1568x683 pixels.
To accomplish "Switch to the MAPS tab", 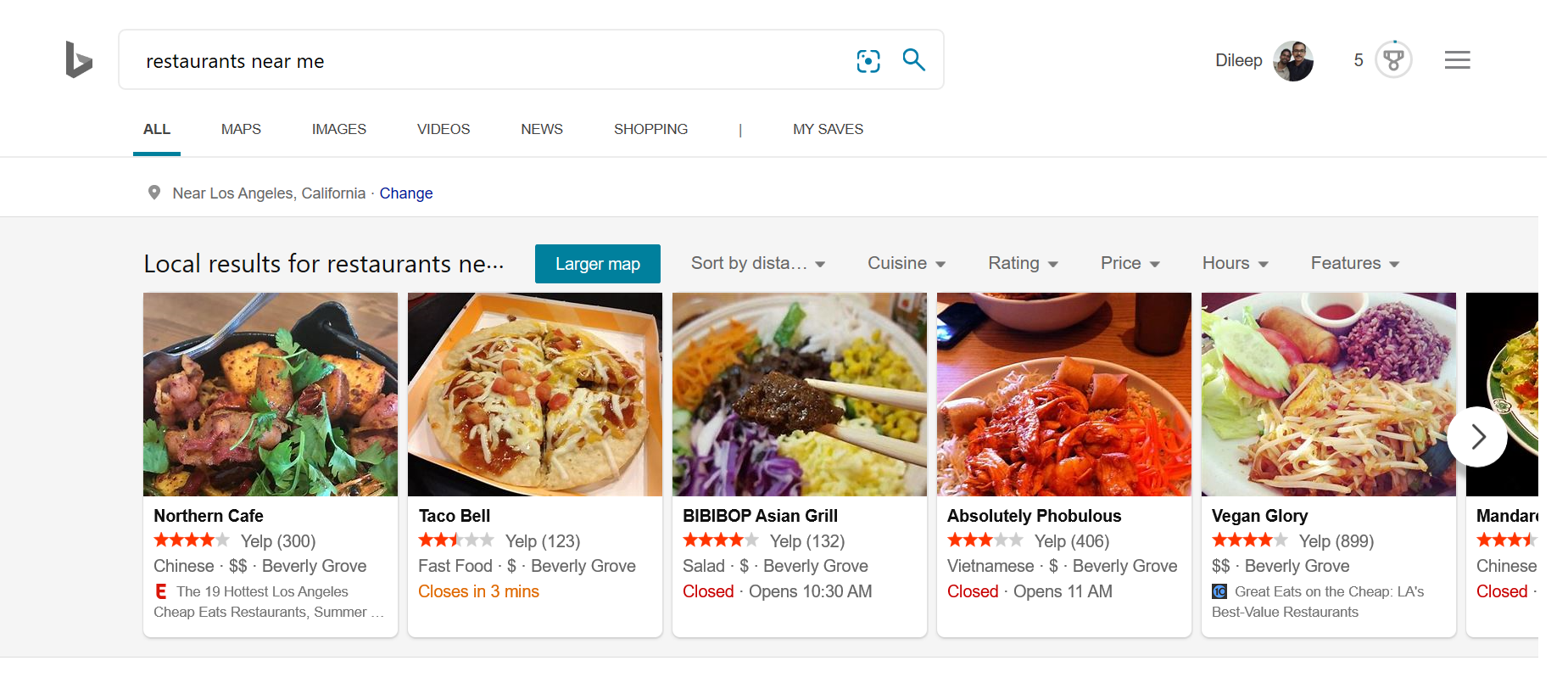I will coord(240,129).
